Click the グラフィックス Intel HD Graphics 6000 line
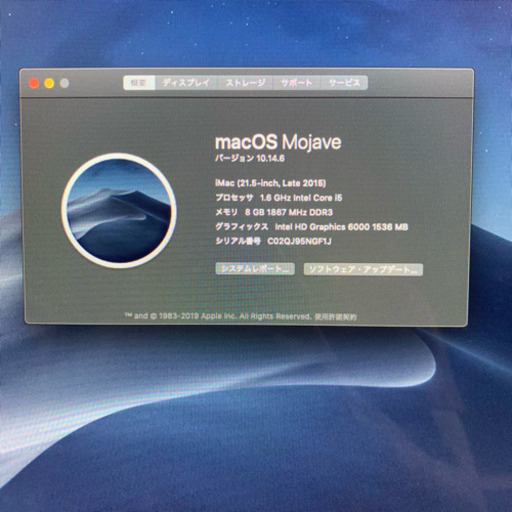512x512 pixels. [x=312, y=227]
